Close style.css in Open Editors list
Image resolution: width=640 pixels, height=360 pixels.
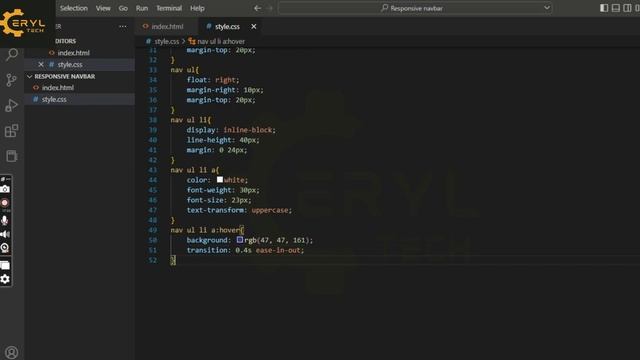pos(41,64)
